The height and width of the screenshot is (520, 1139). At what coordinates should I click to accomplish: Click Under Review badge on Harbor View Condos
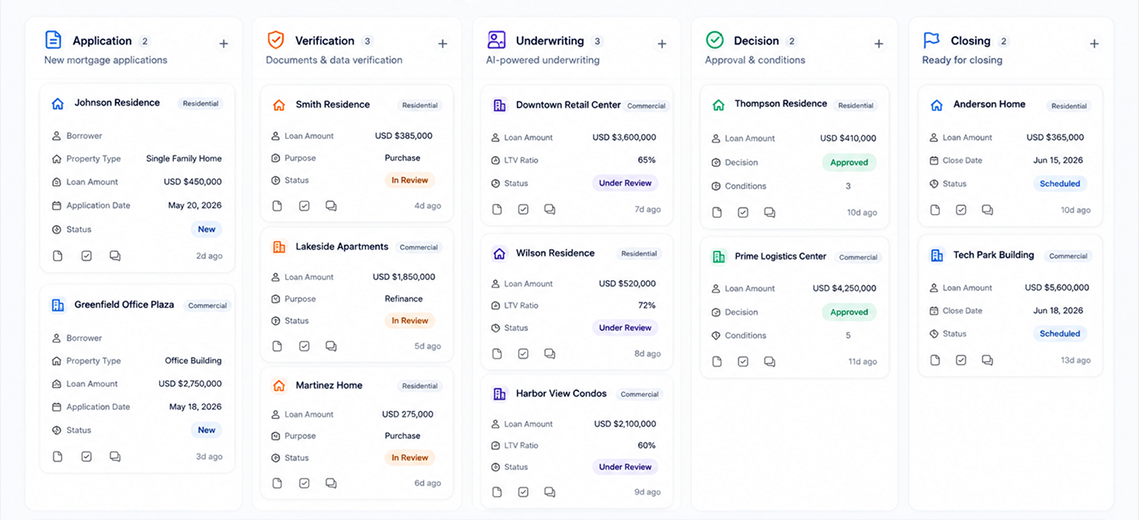[625, 466]
